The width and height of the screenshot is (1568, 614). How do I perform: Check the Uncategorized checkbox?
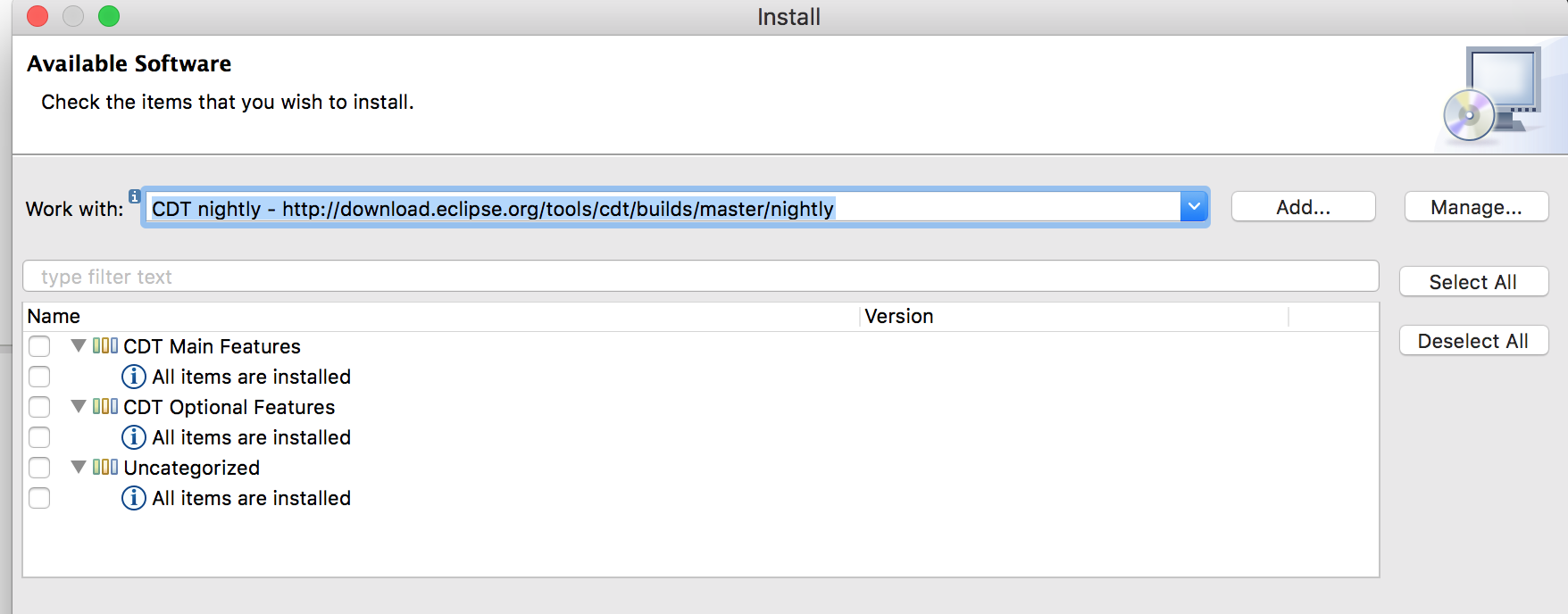[x=39, y=468]
